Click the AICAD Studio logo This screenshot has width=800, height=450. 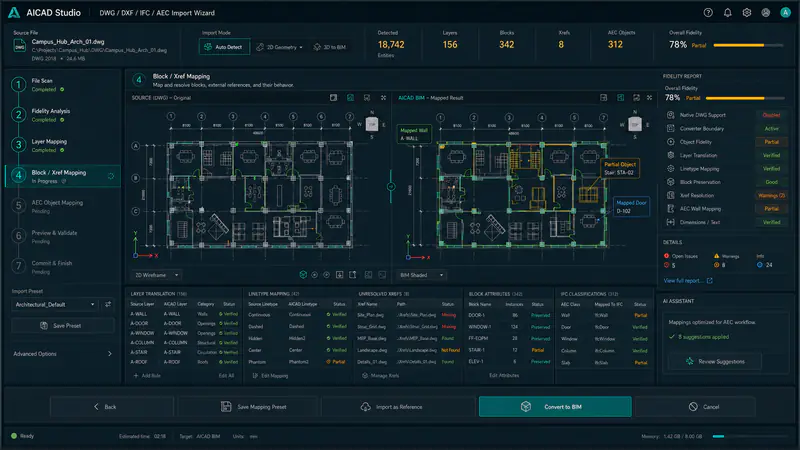(x=14, y=13)
